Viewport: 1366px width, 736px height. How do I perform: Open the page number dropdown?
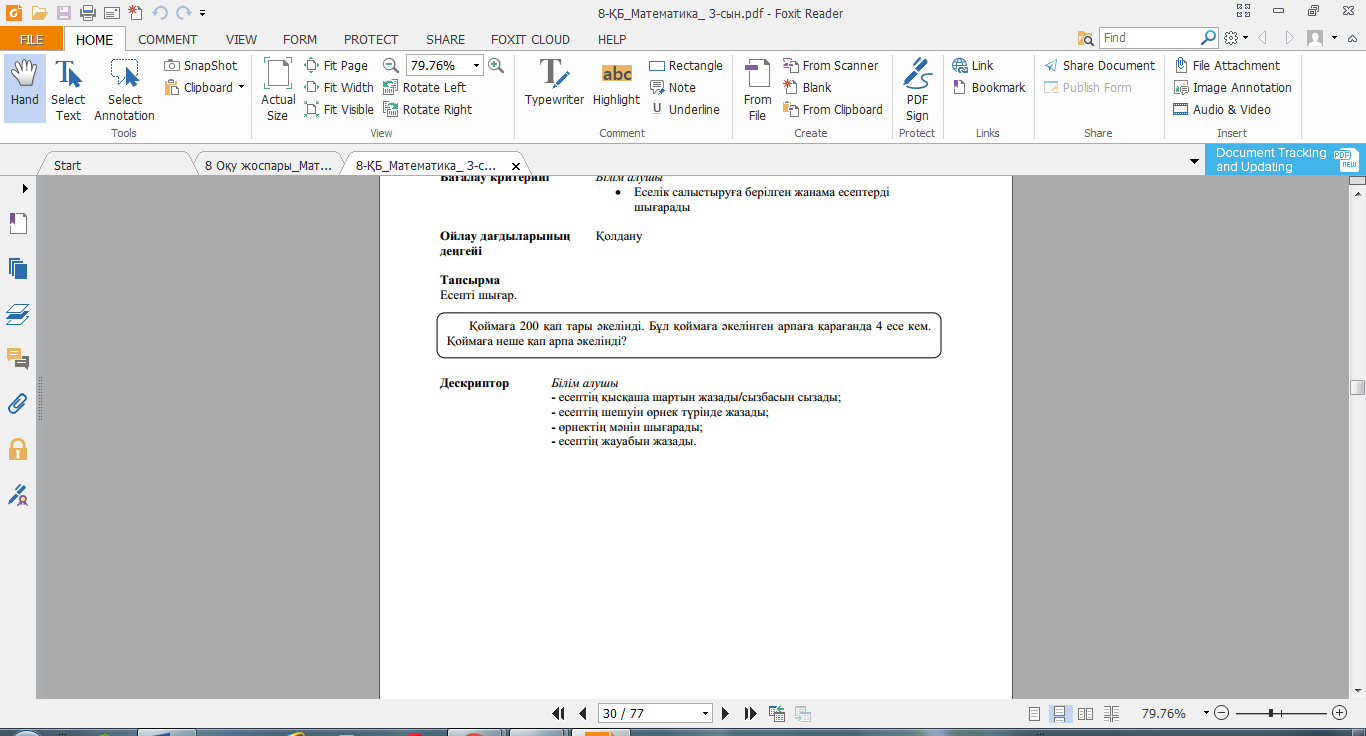click(x=706, y=714)
